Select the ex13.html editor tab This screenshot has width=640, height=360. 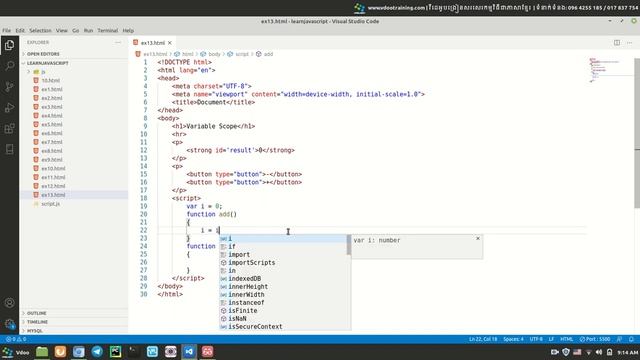(x=153, y=43)
